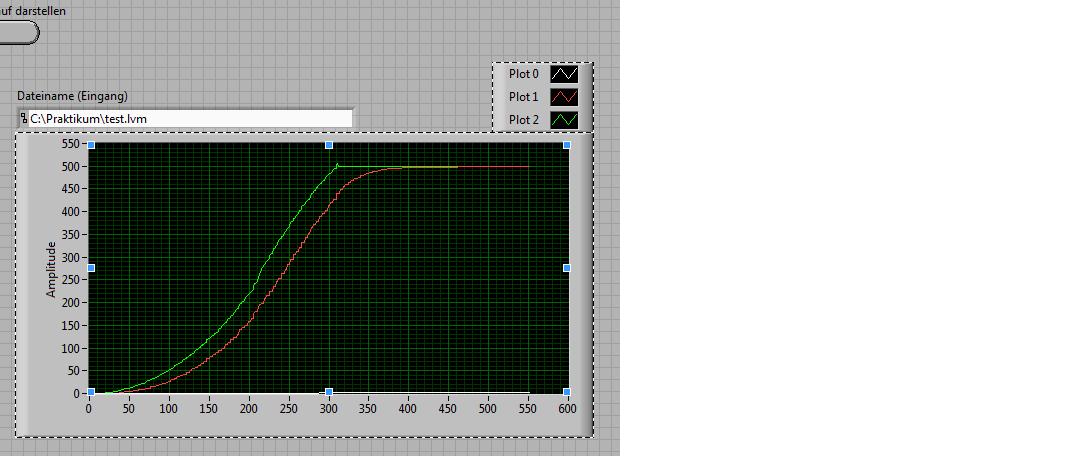Click the Plot 2 green line swatch
Screen dimensions: 1080x456
[564, 120]
